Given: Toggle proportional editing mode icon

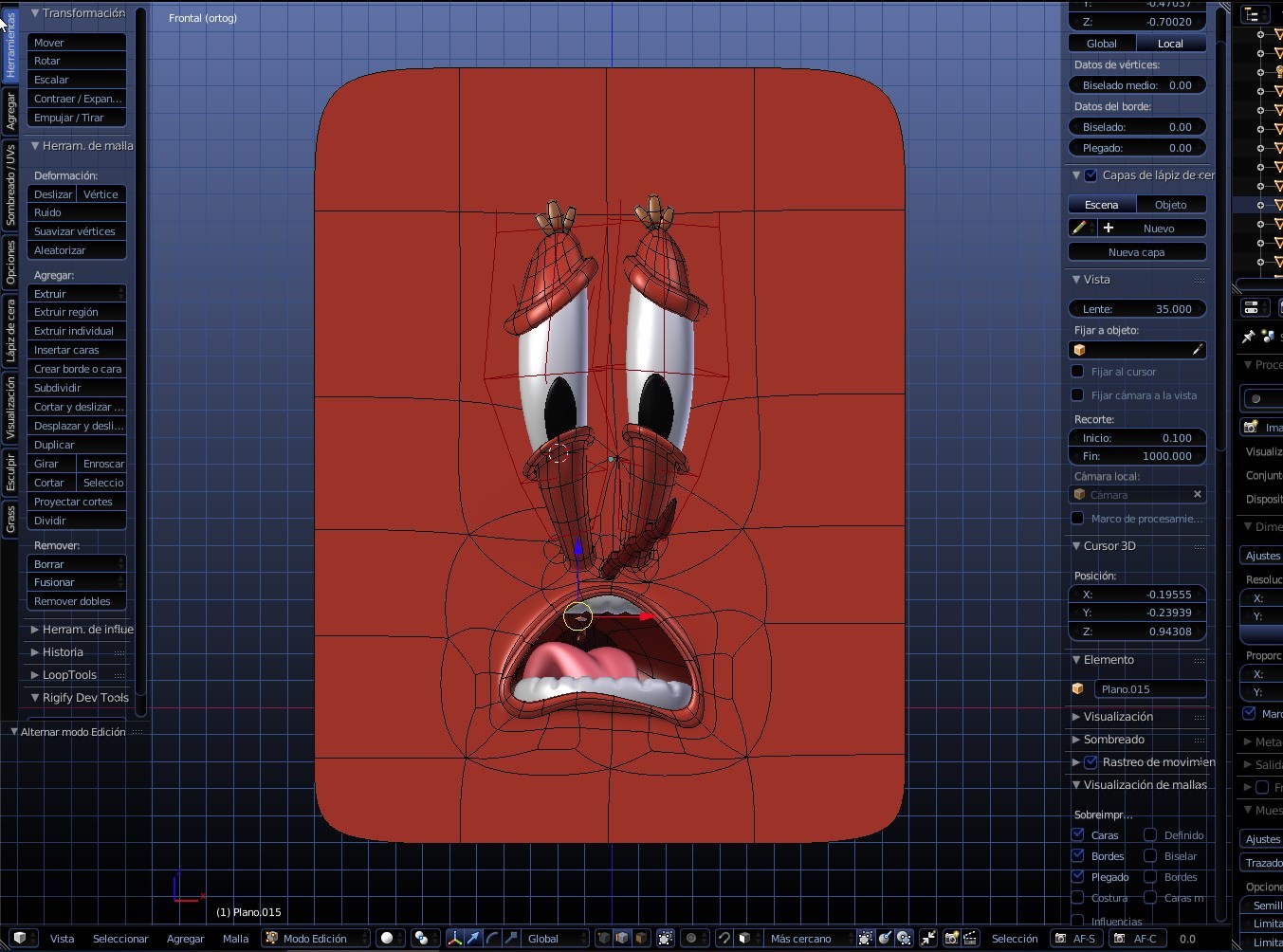Looking at the screenshot, I should [x=696, y=938].
